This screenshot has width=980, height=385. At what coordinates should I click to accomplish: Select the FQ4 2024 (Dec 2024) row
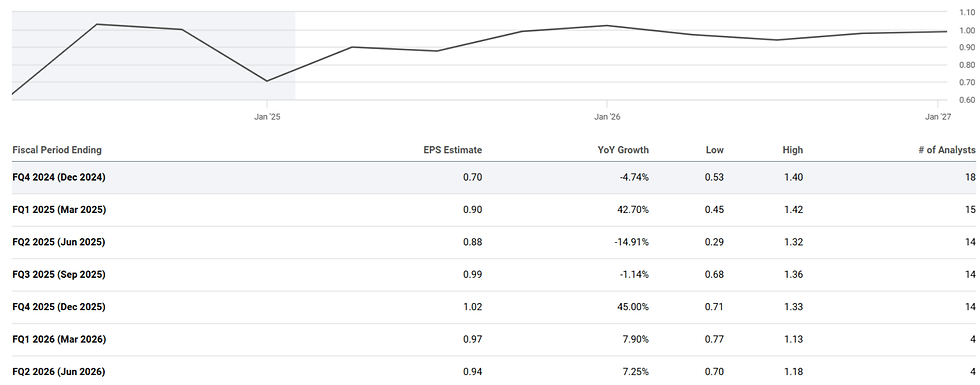point(494,178)
